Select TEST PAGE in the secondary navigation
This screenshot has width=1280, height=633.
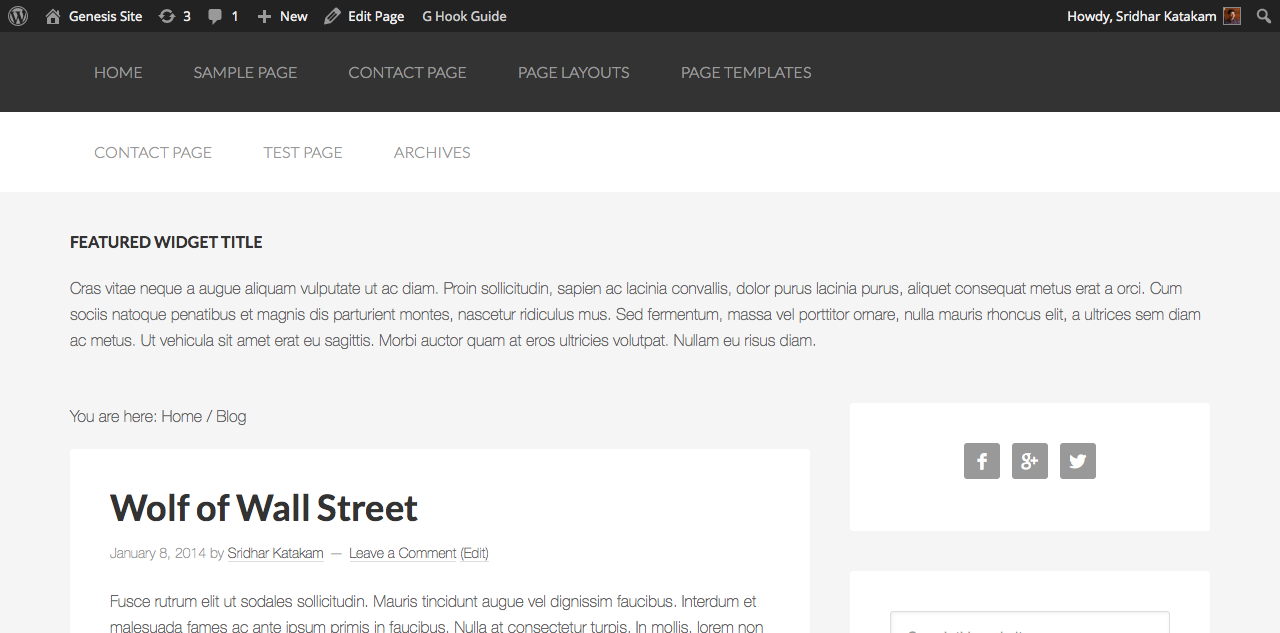(x=302, y=152)
